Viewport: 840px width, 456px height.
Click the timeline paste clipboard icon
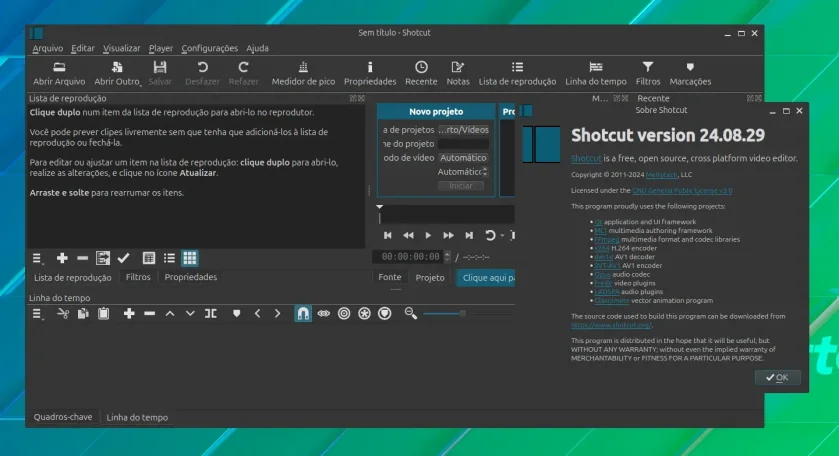[x=103, y=313]
